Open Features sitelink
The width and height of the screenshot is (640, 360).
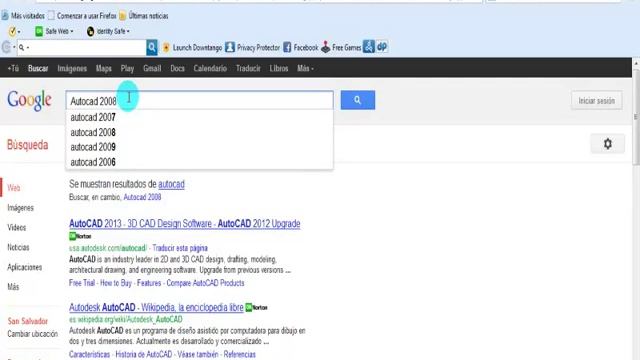tap(149, 283)
